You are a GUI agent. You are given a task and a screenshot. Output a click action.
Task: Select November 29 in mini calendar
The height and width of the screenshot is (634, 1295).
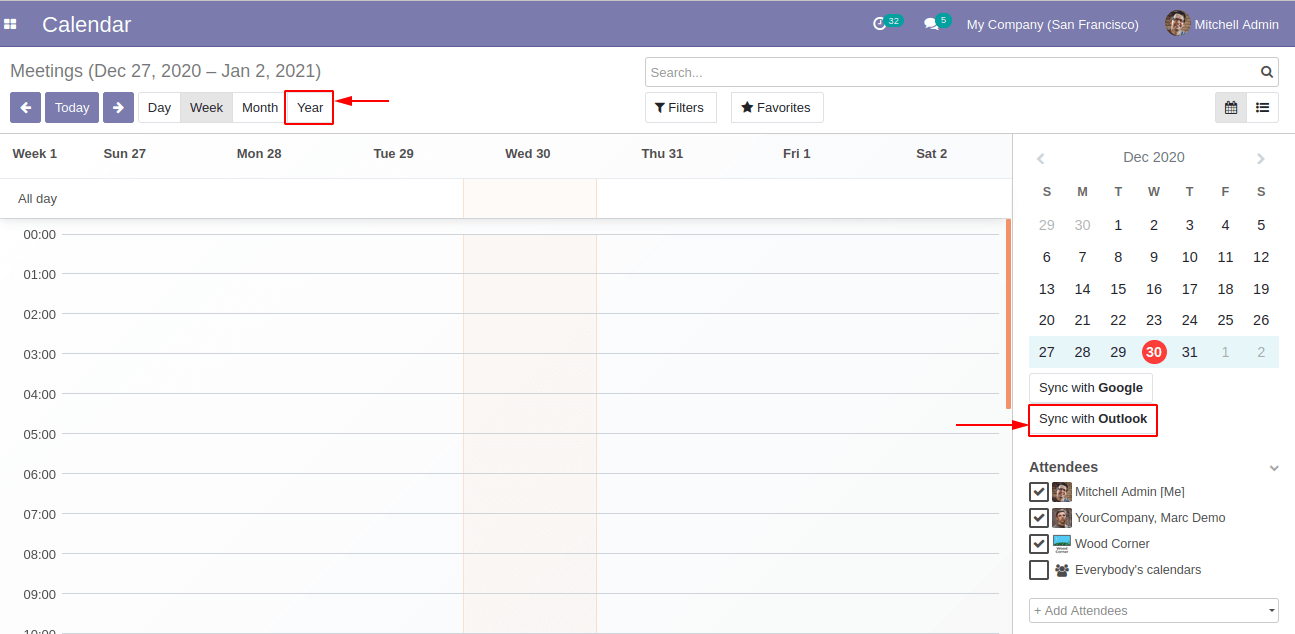(1047, 226)
